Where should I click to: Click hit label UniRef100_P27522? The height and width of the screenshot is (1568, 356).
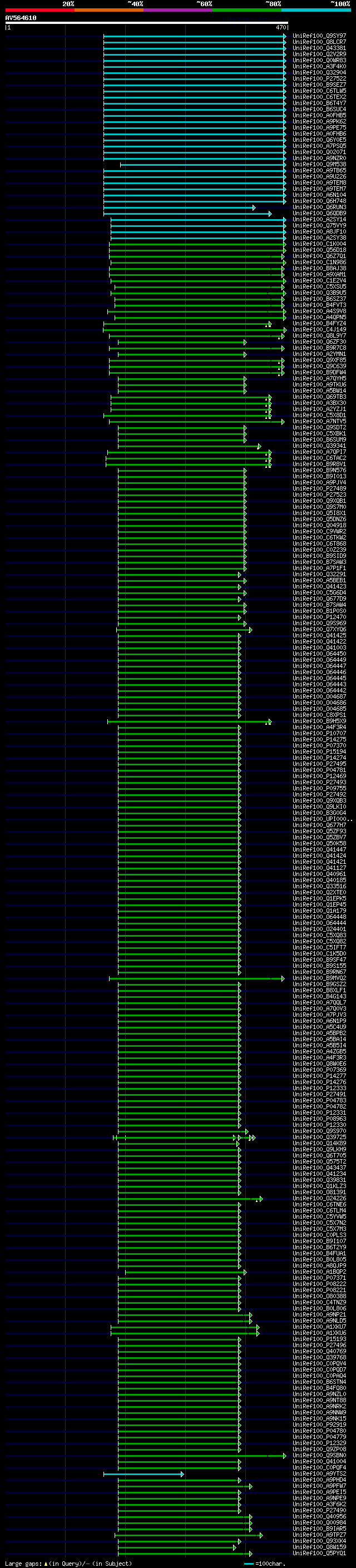[x=319, y=78]
